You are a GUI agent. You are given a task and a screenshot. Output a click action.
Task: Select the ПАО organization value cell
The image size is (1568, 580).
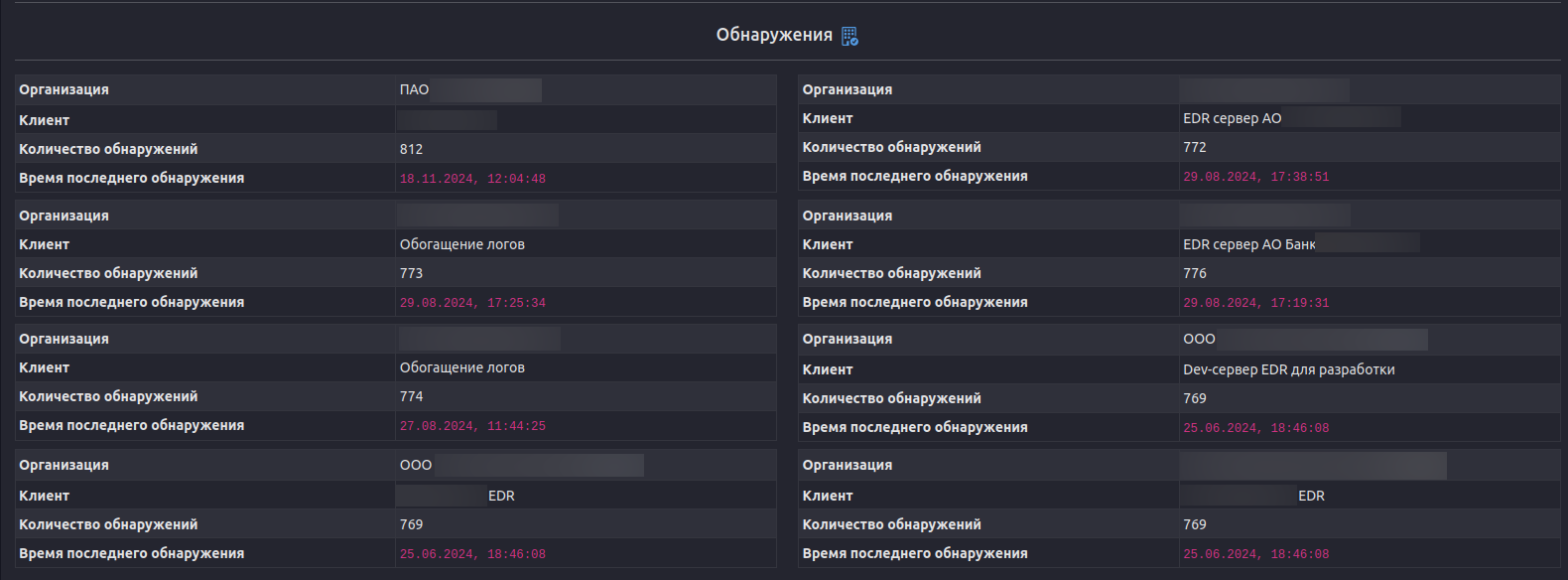click(415, 89)
